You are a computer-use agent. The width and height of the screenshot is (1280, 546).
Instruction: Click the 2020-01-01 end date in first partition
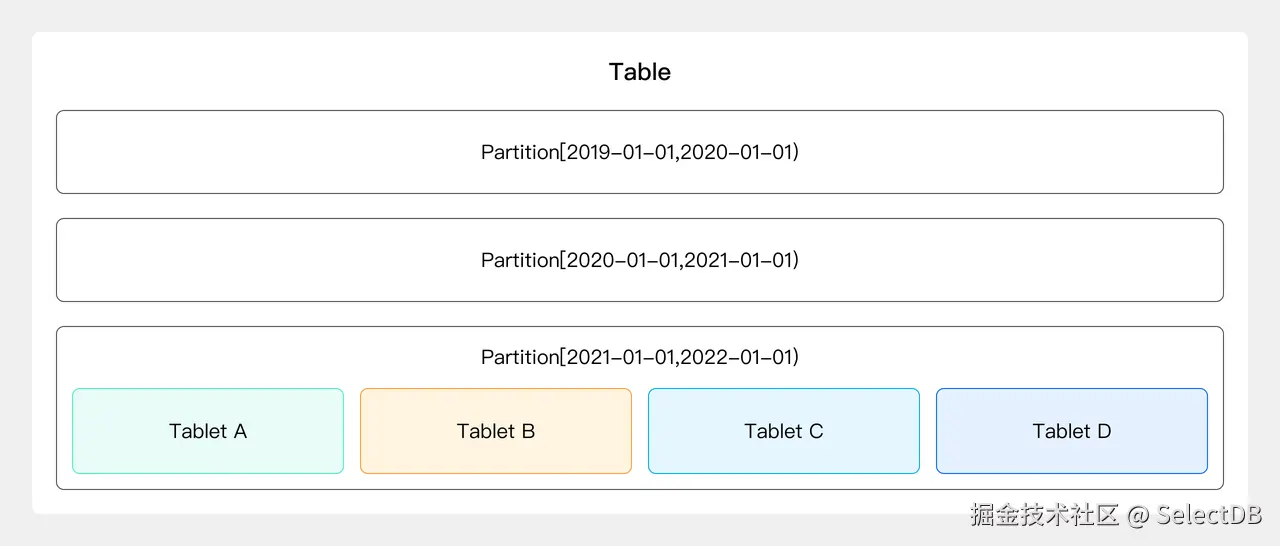pyautogui.click(x=737, y=152)
